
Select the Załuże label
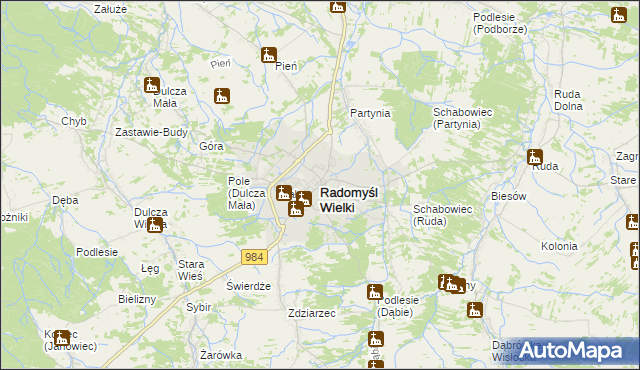point(111,9)
